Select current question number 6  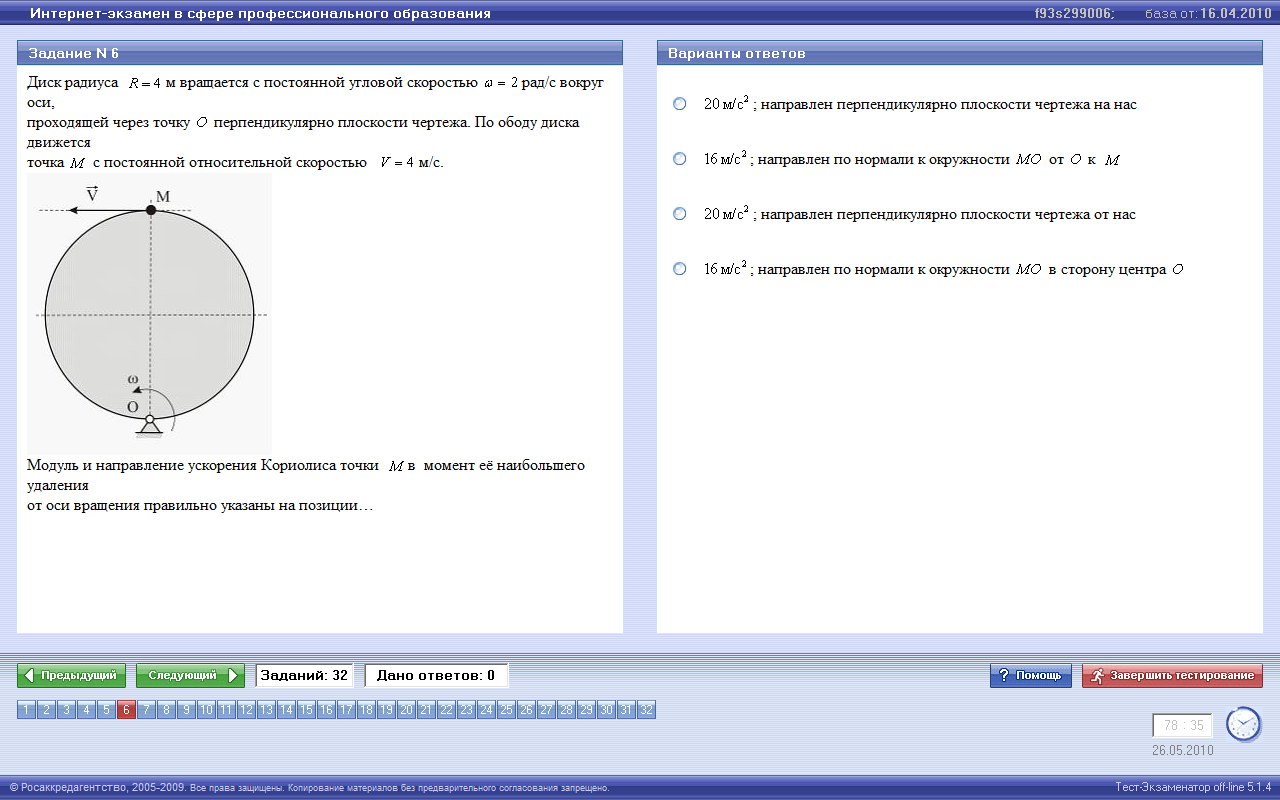pyautogui.click(x=126, y=710)
